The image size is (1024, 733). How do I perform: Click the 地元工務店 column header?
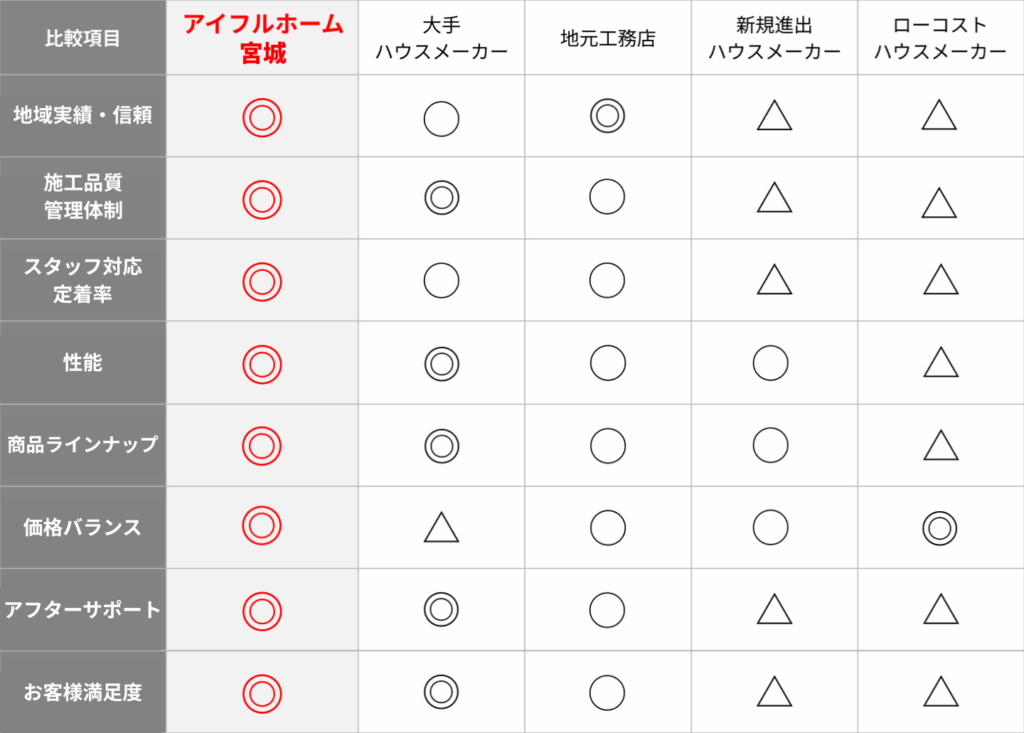(x=607, y=39)
